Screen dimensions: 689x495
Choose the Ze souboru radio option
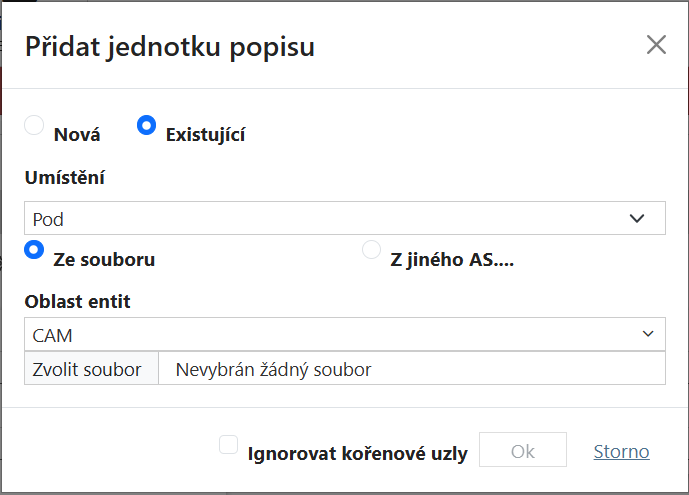[34, 250]
